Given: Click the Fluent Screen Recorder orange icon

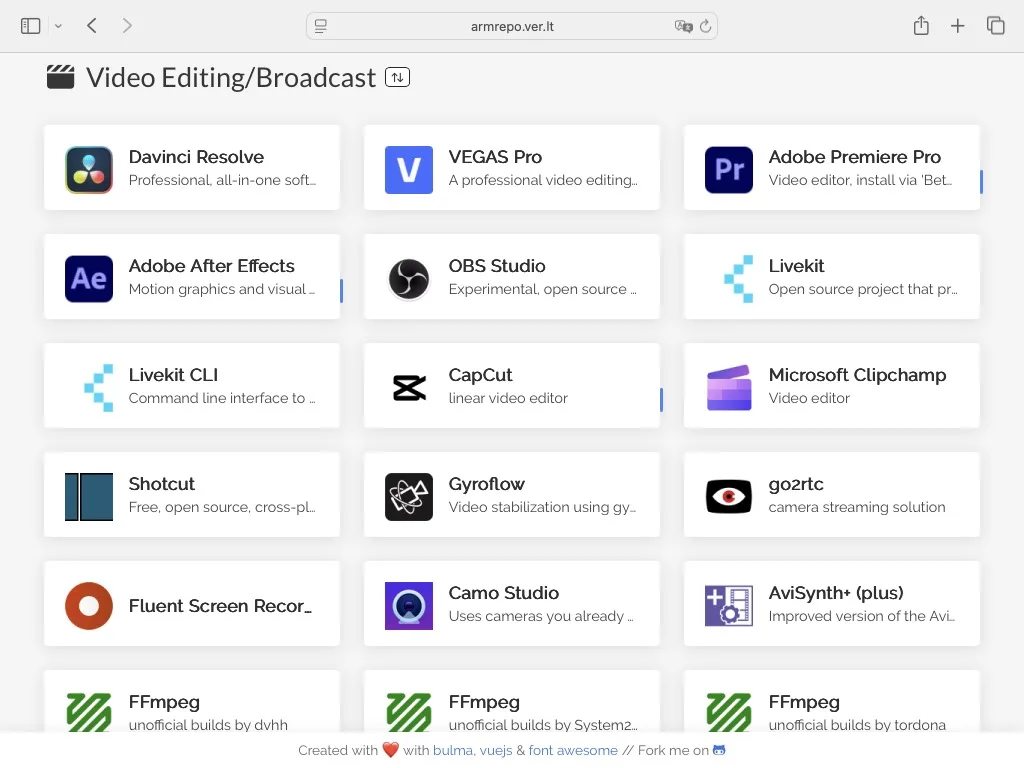Looking at the screenshot, I should [89, 606].
